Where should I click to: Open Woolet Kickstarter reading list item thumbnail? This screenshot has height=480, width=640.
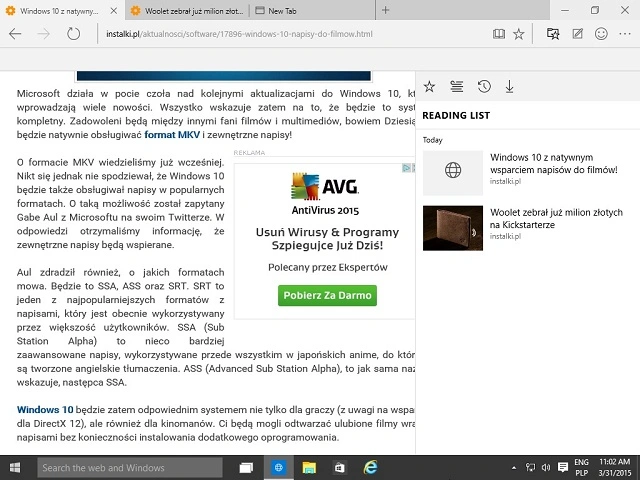pos(452,227)
